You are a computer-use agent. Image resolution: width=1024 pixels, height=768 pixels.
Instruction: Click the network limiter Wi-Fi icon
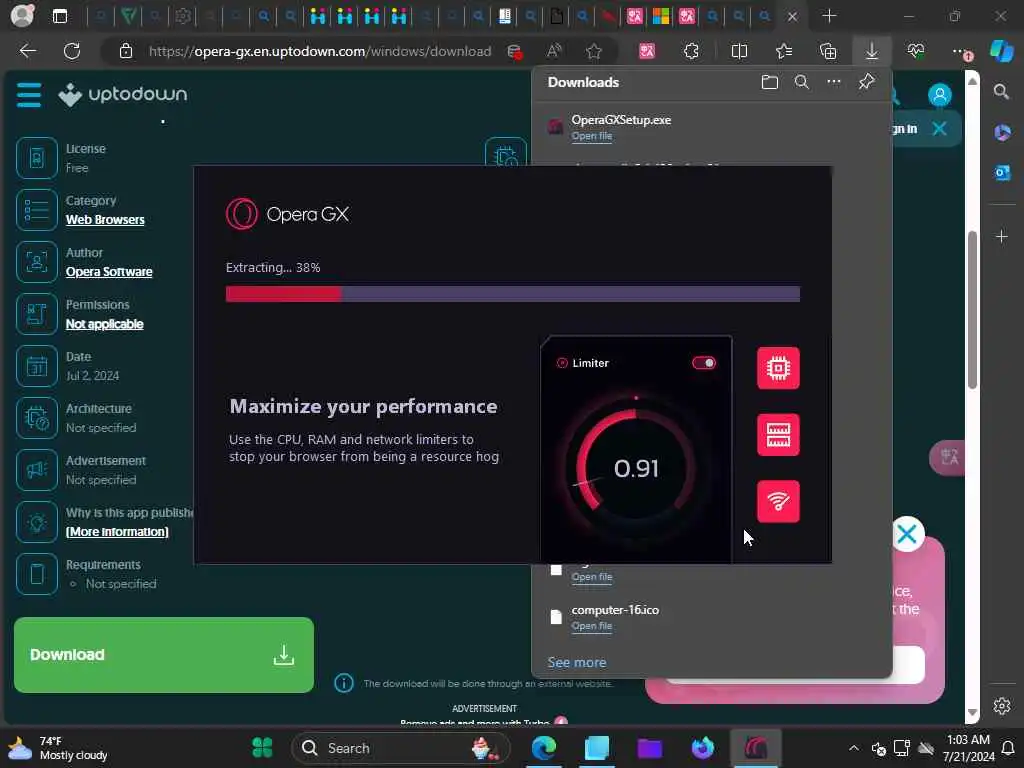(x=778, y=502)
